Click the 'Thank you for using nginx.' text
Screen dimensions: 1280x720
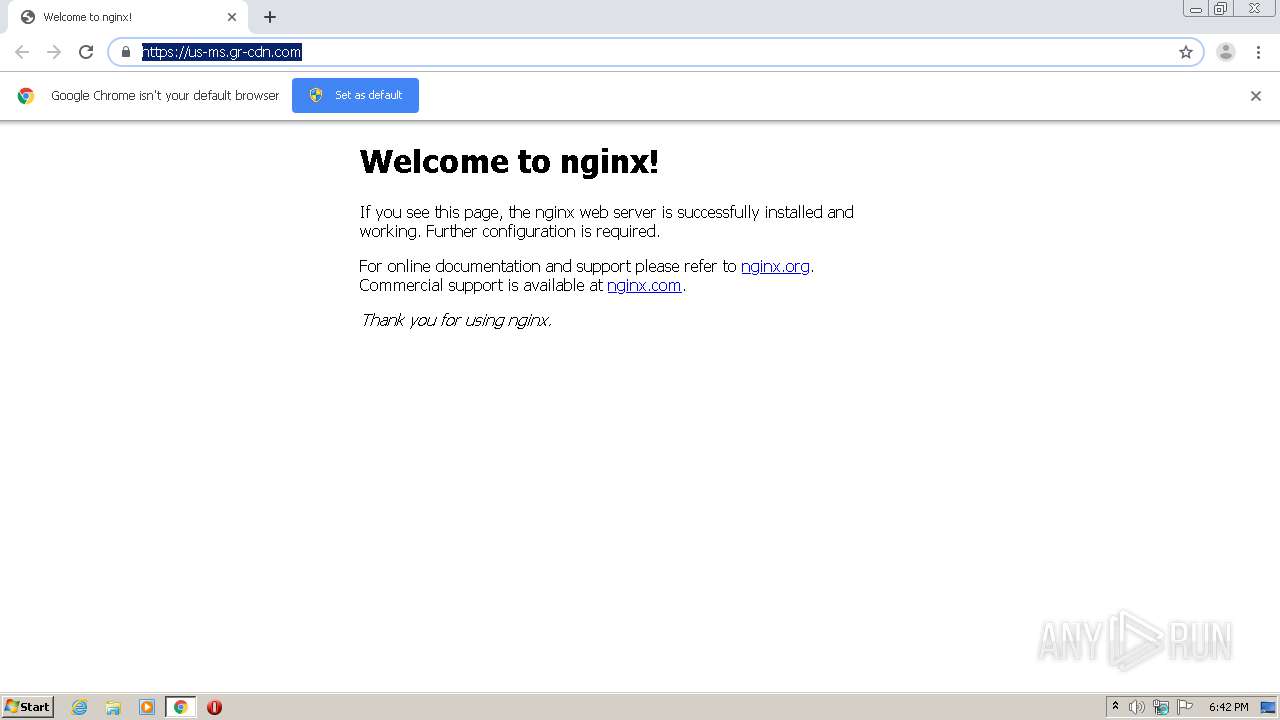[x=456, y=320]
